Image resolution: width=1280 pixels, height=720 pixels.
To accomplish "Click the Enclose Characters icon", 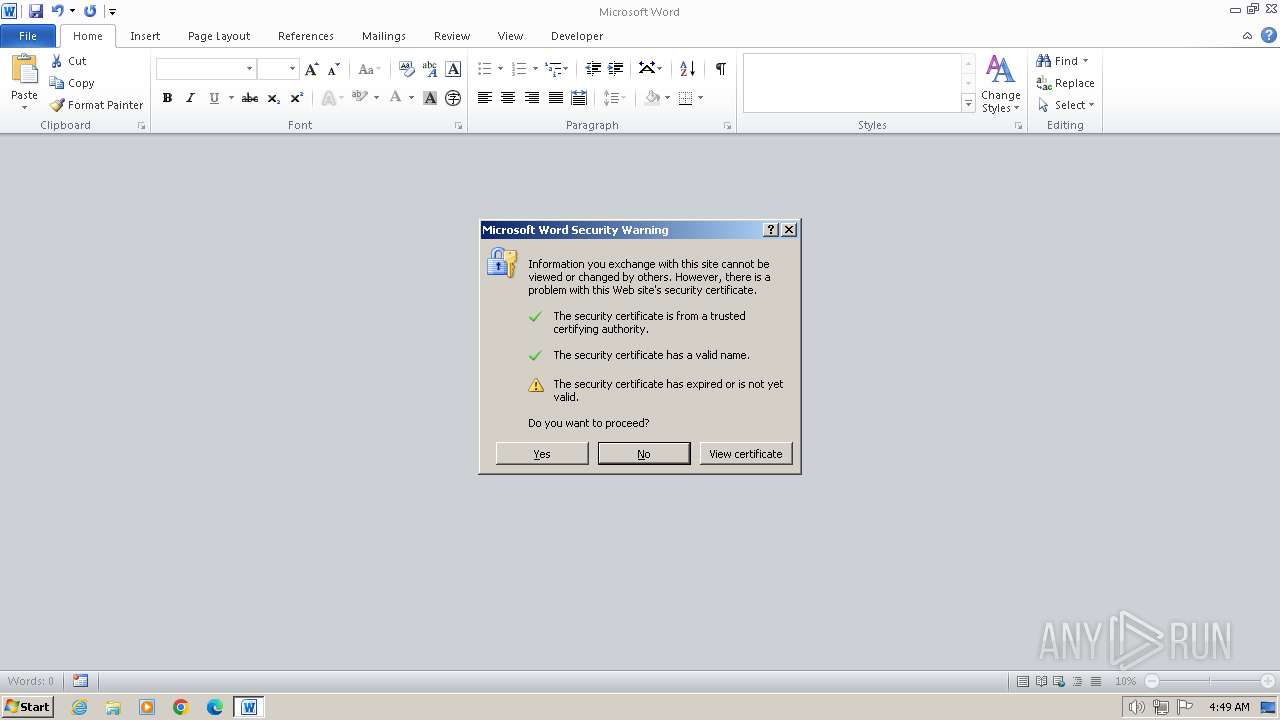I will click(453, 98).
